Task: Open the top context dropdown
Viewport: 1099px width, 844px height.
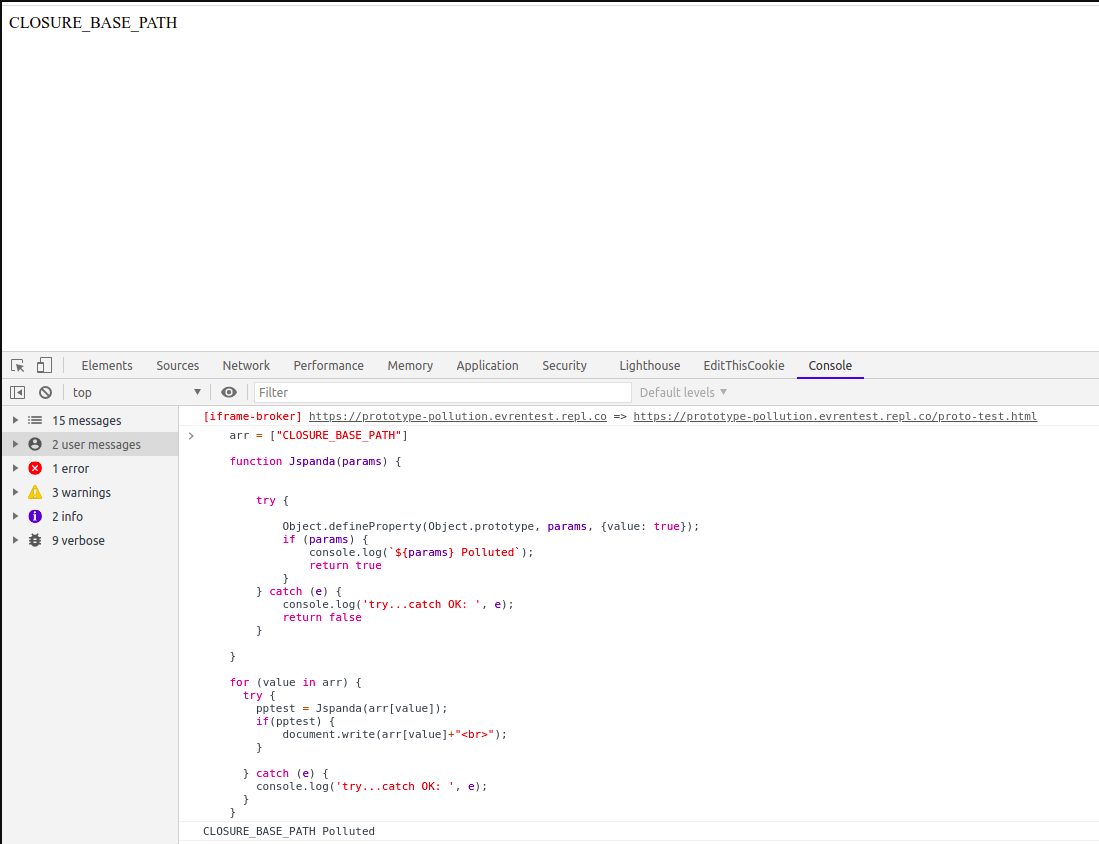Action: (x=136, y=393)
